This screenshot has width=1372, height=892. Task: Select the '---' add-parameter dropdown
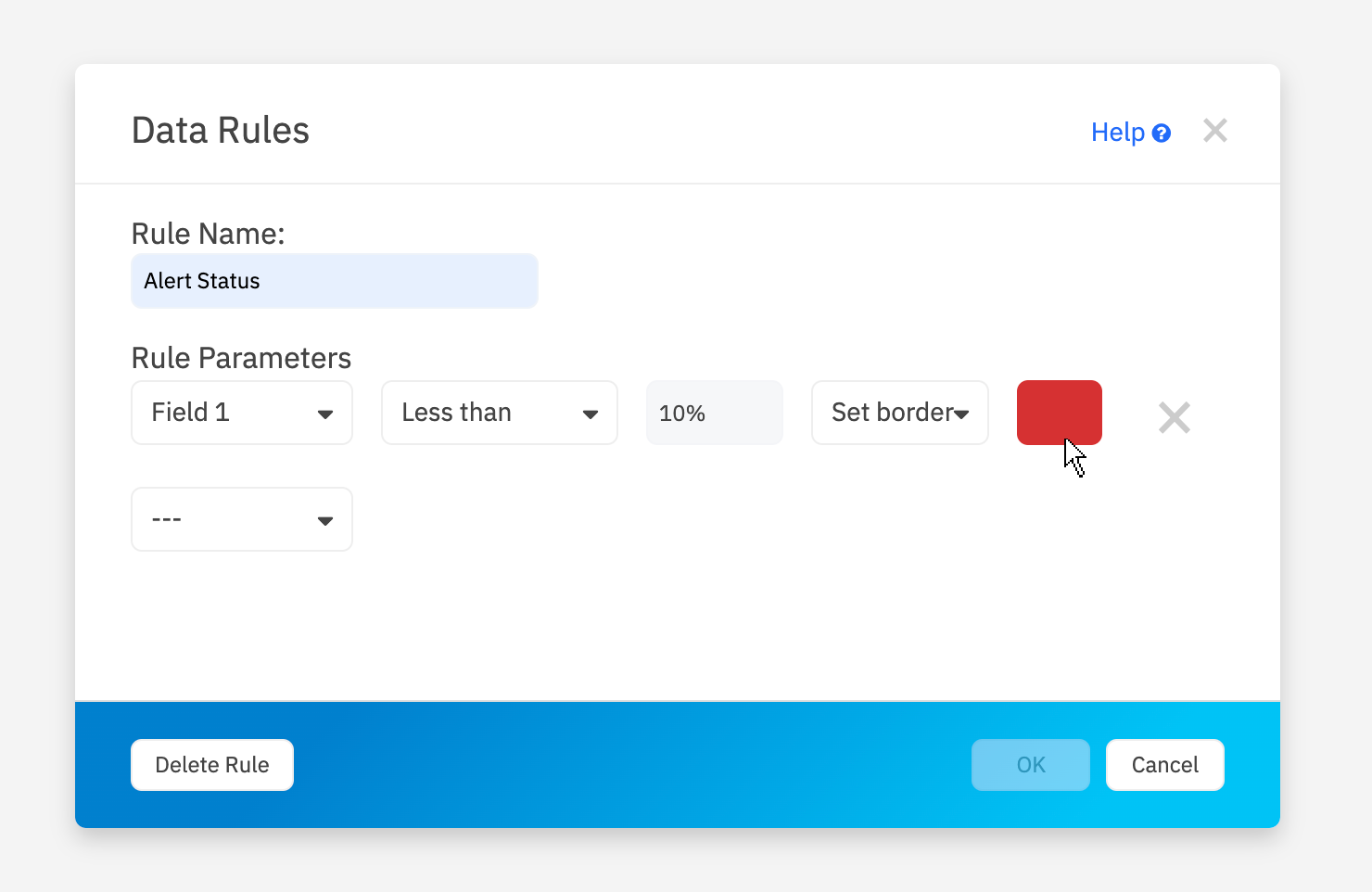coord(241,519)
